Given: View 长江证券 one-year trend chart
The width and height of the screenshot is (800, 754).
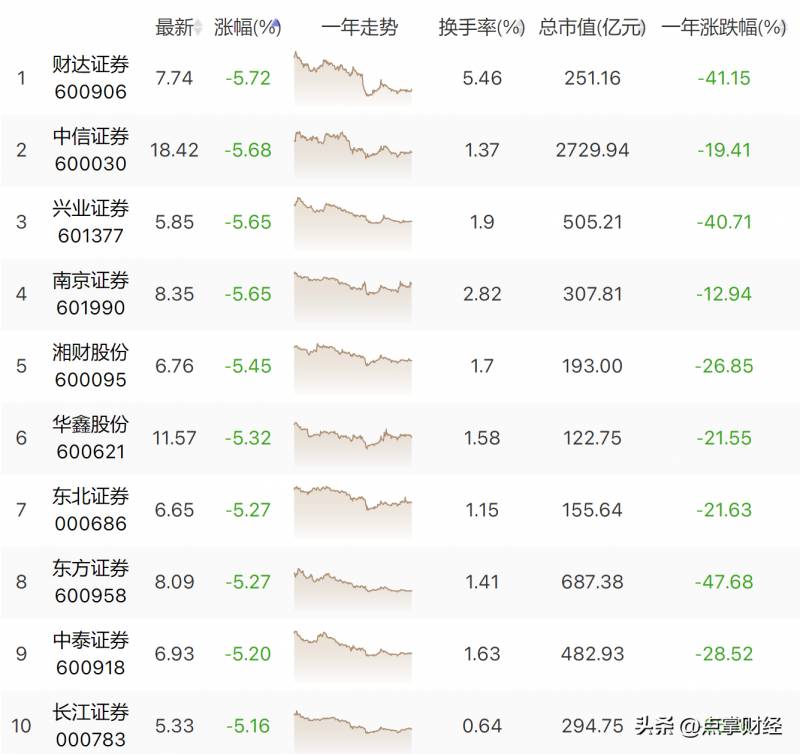Looking at the screenshot, I should click(353, 732).
